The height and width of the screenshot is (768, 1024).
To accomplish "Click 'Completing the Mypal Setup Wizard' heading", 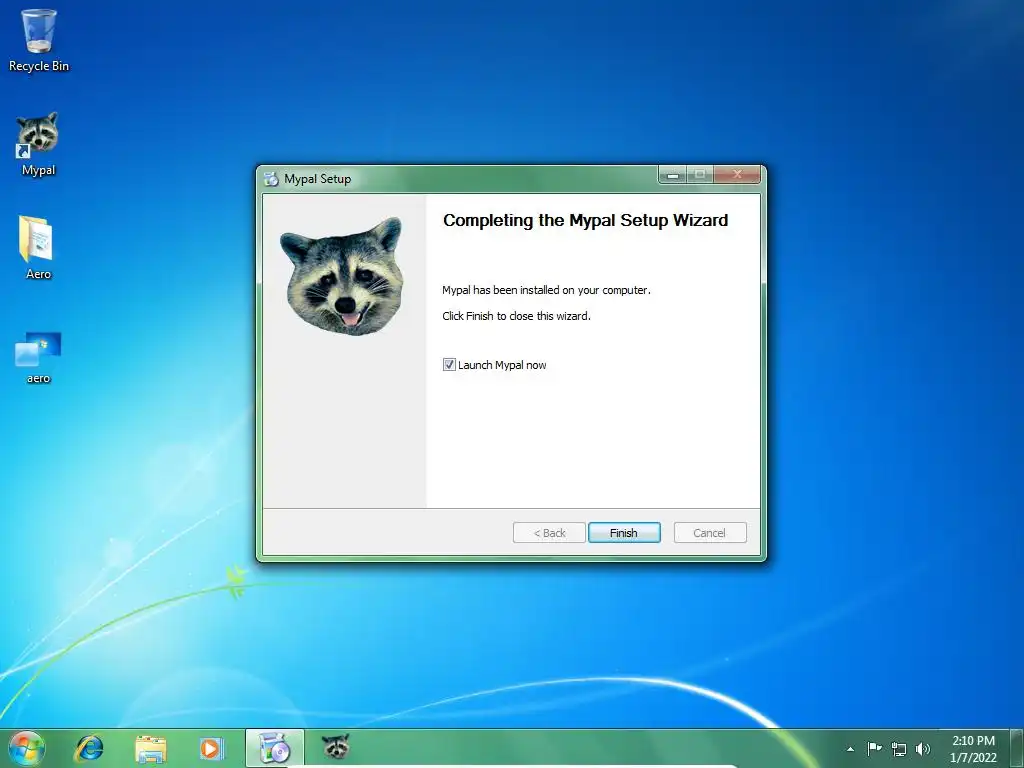I will click(x=585, y=221).
